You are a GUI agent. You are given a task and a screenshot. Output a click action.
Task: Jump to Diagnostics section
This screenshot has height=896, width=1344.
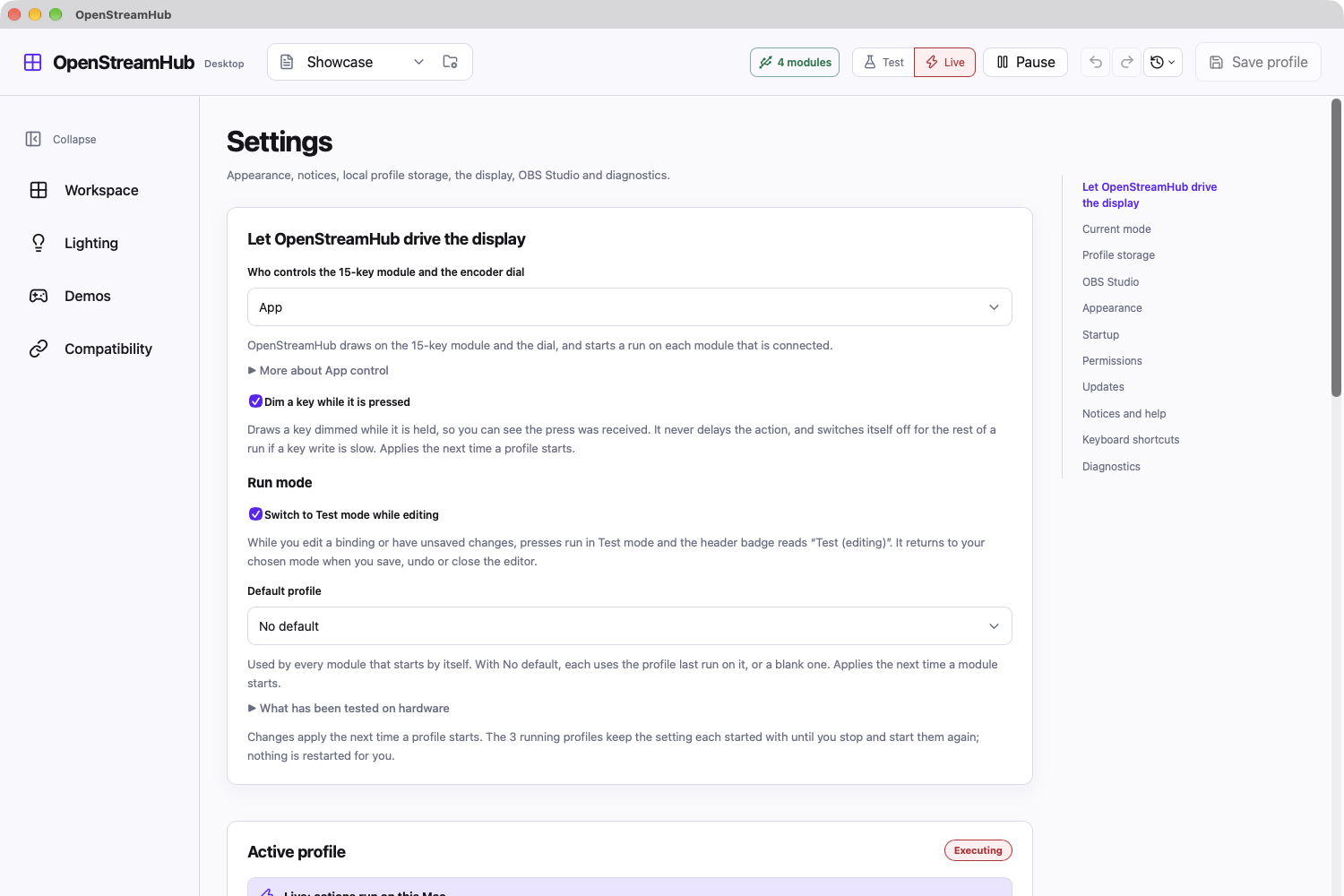coord(1111,467)
